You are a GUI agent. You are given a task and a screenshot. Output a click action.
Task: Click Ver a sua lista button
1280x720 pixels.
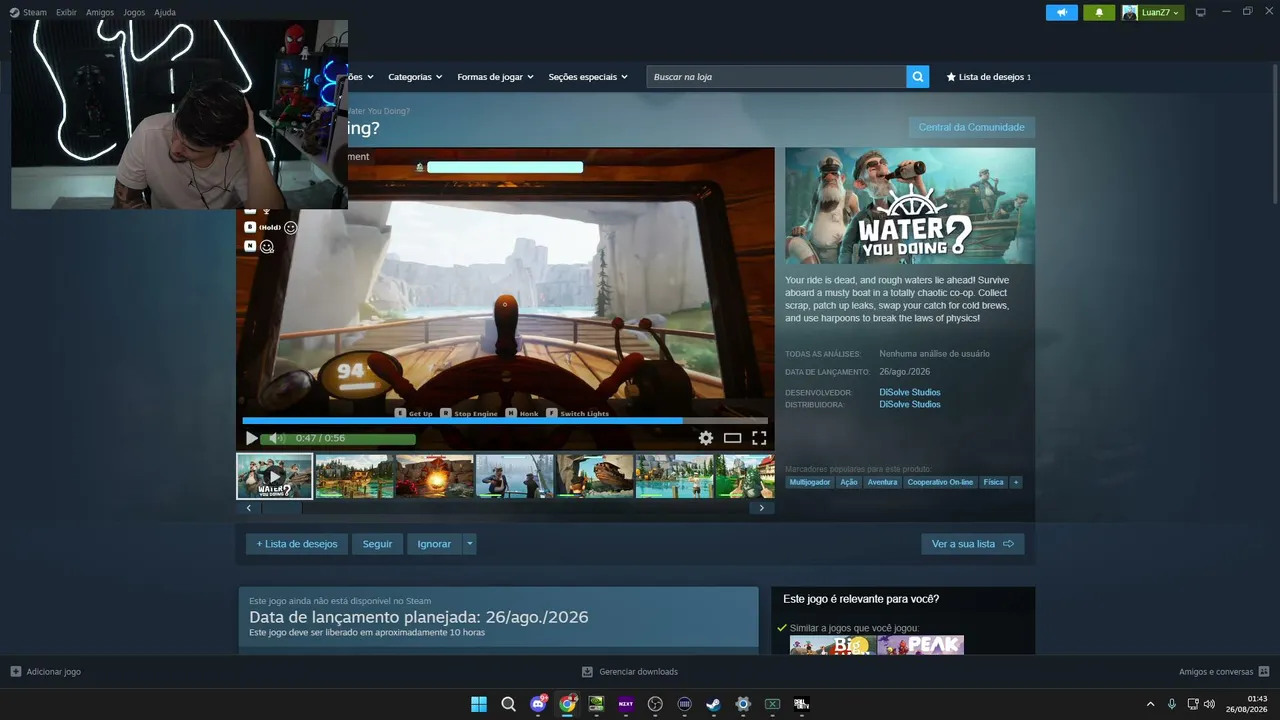[972, 544]
